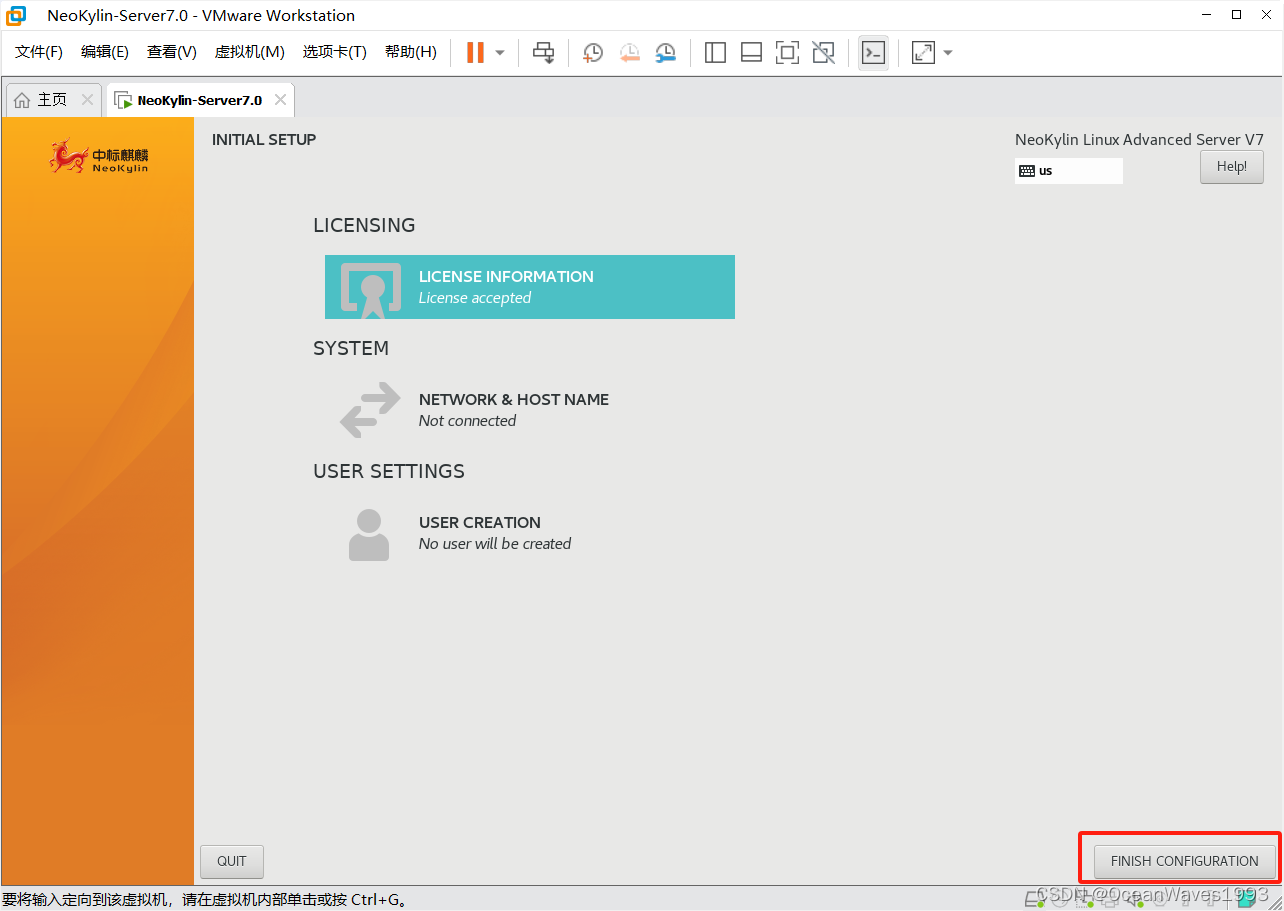Show or hide the library sidebar
This screenshot has width=1284, height=911.
pos(715,53)
